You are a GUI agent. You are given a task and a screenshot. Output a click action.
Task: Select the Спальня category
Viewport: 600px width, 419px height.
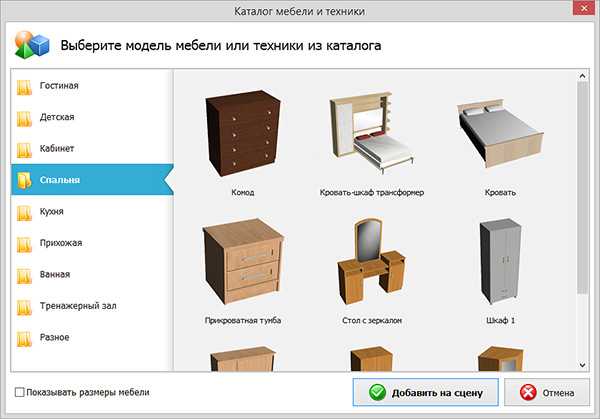[x=60, y=180]
